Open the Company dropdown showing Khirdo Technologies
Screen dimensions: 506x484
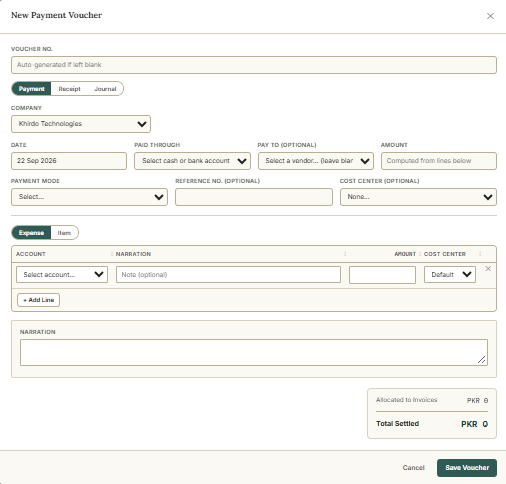click(x=81, y=124)
